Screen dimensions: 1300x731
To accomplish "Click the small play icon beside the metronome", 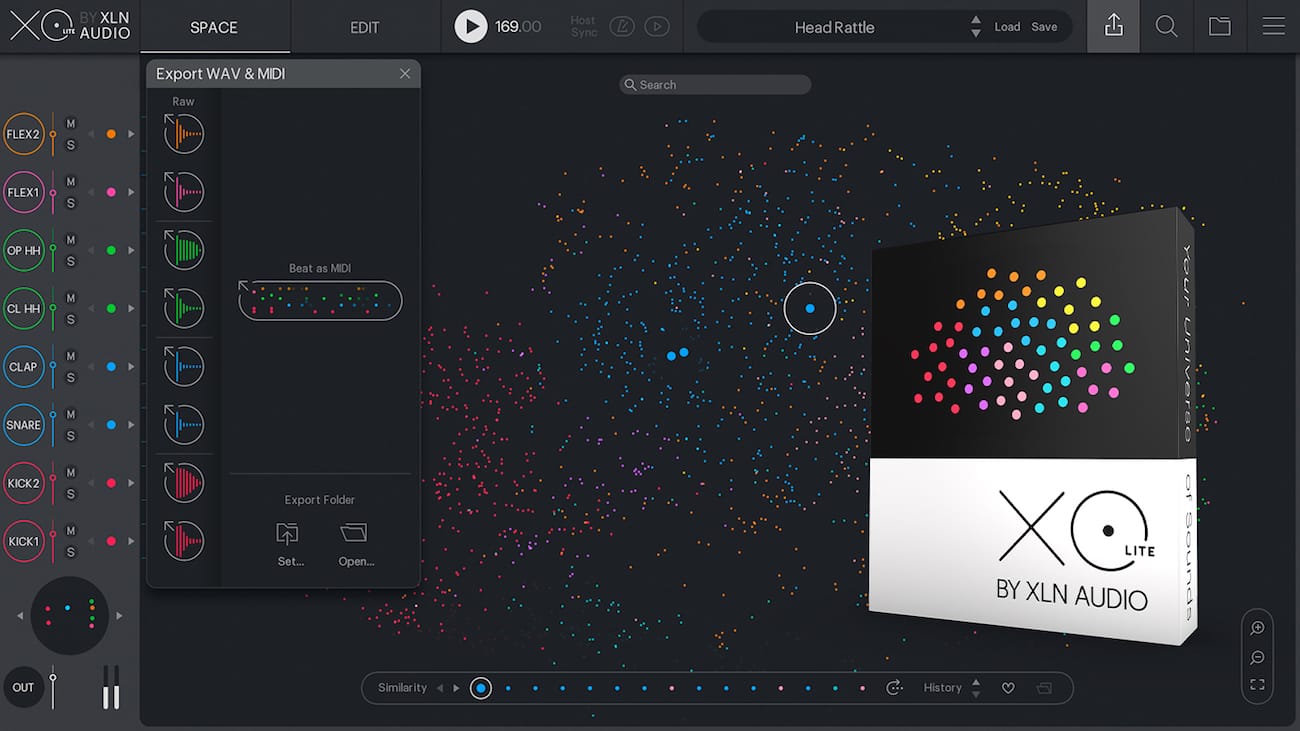I will (657, 27).
